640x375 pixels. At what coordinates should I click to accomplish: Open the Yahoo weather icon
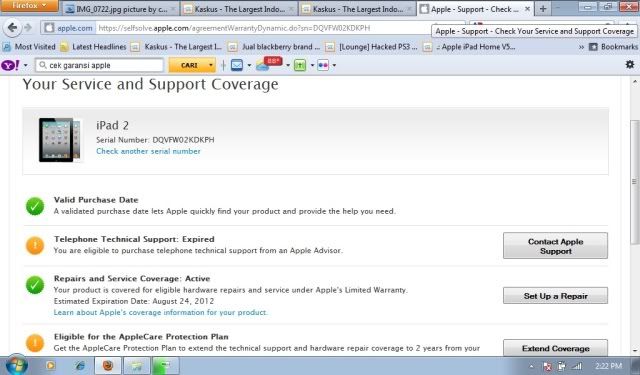[269, 64]
